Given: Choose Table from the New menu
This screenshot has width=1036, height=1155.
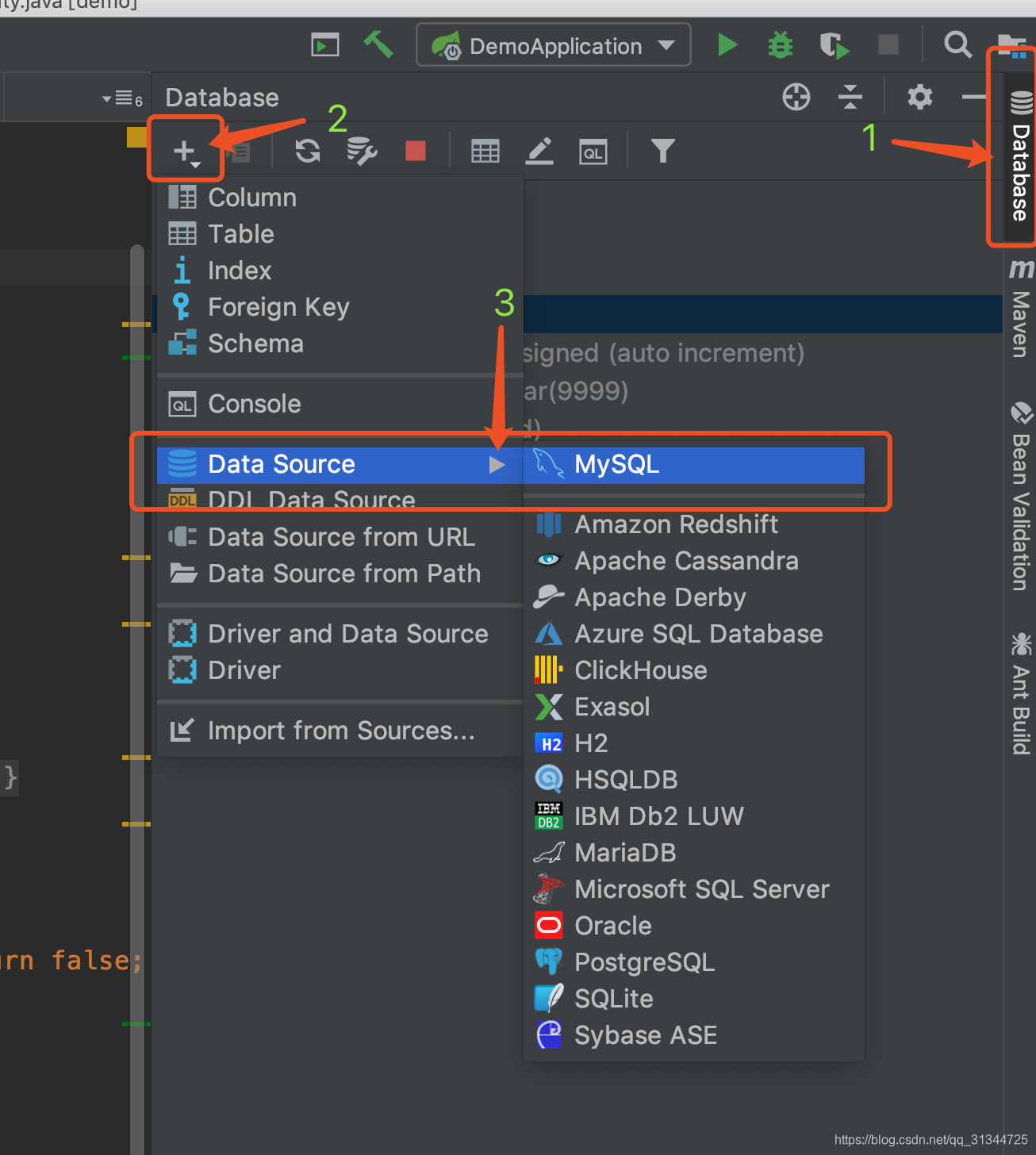Looking at the screenshot, I should click(340, 234).
